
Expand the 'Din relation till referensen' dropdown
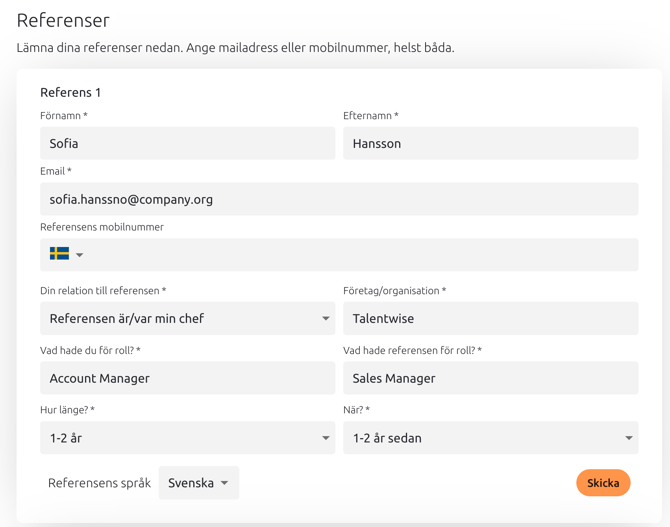188,318
